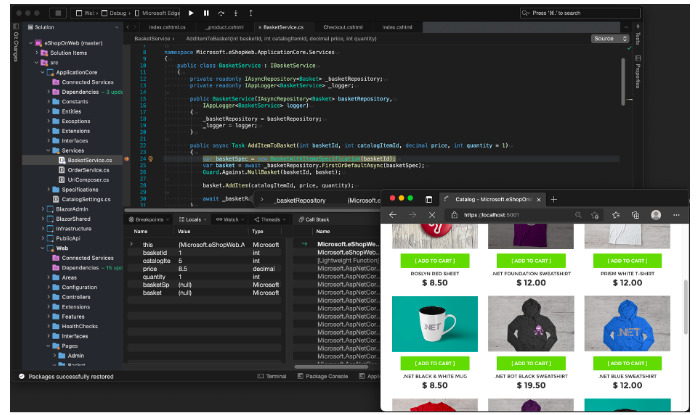Expand the Entities folder
Image resolution: width=698 pixels, height=415 pixels.
point(49,111)
